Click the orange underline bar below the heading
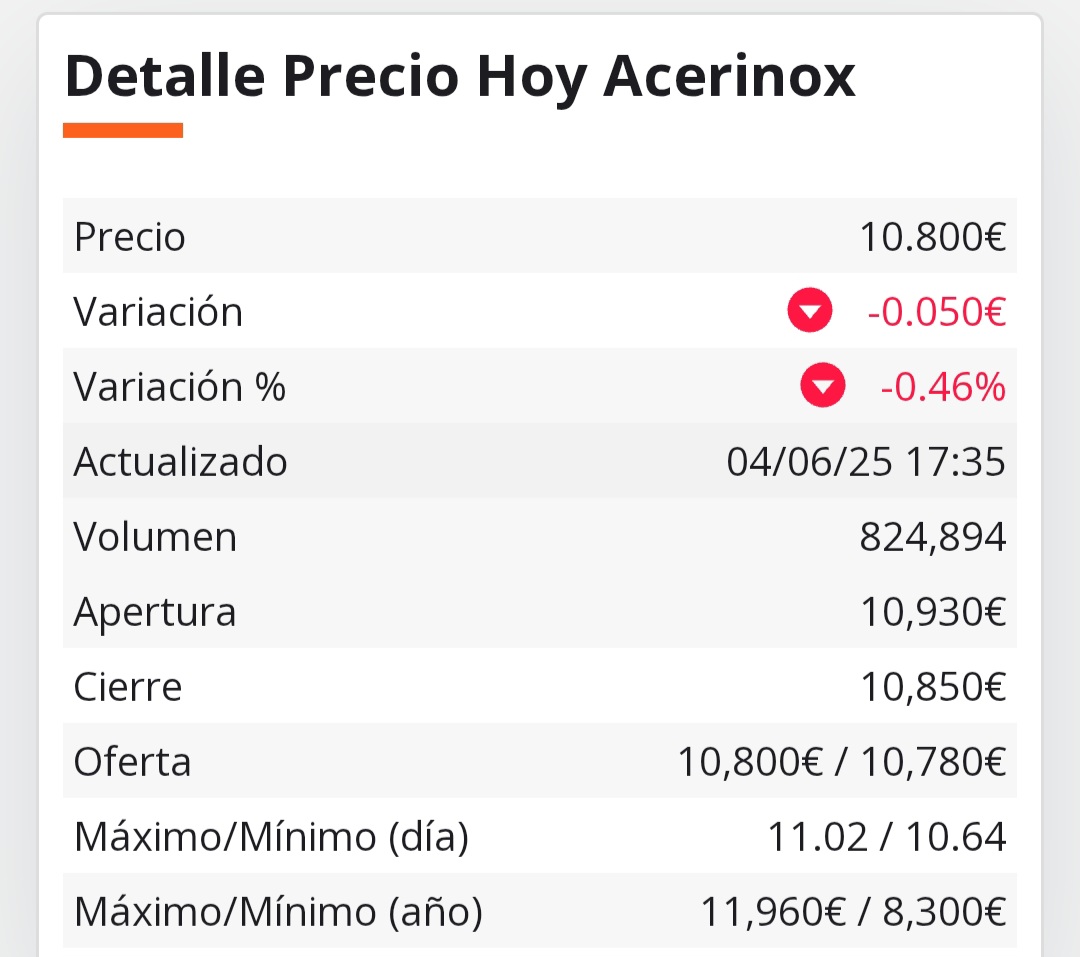 [x=123, y=130]
